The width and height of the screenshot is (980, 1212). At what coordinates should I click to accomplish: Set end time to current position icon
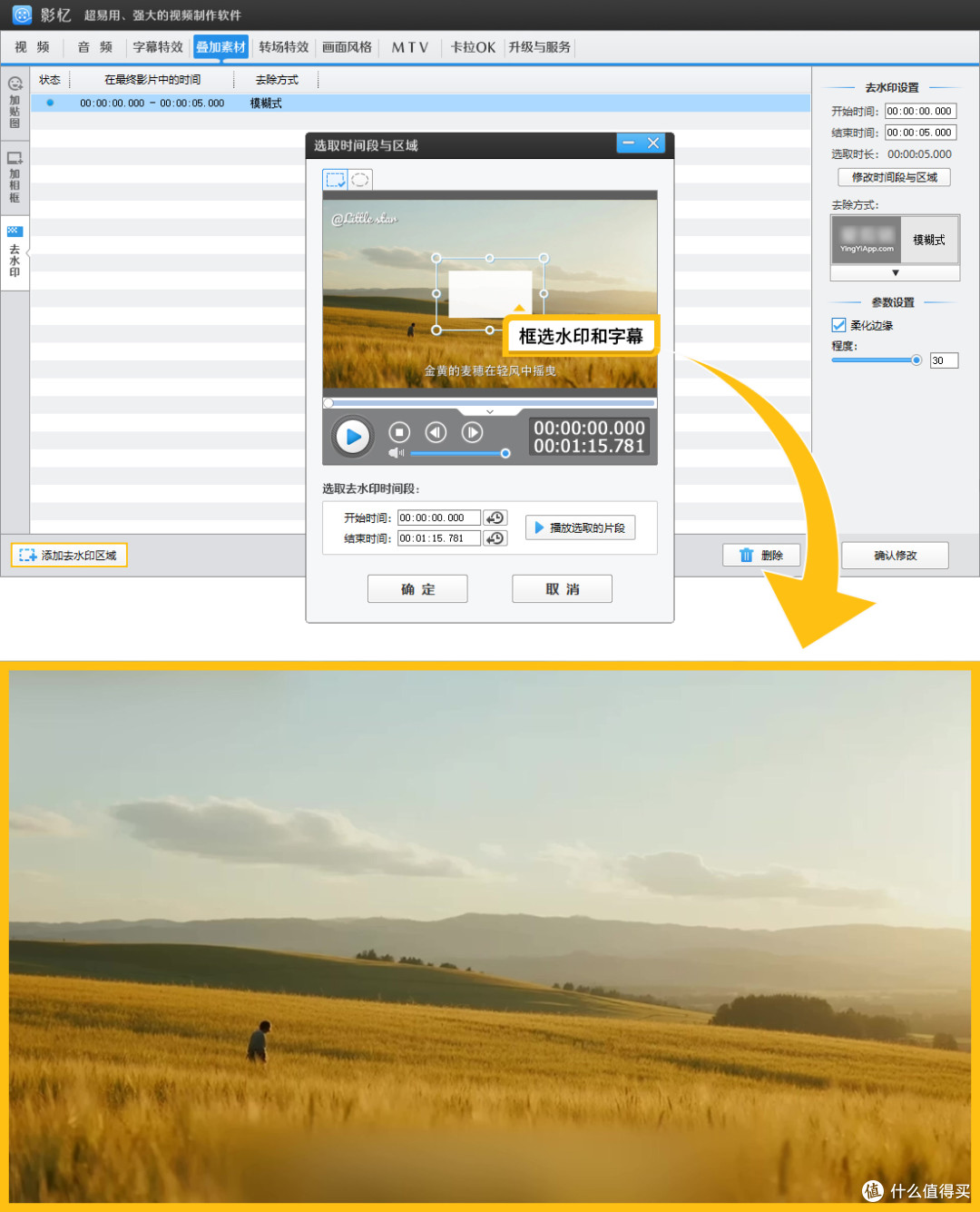click(x=495, y=538)
